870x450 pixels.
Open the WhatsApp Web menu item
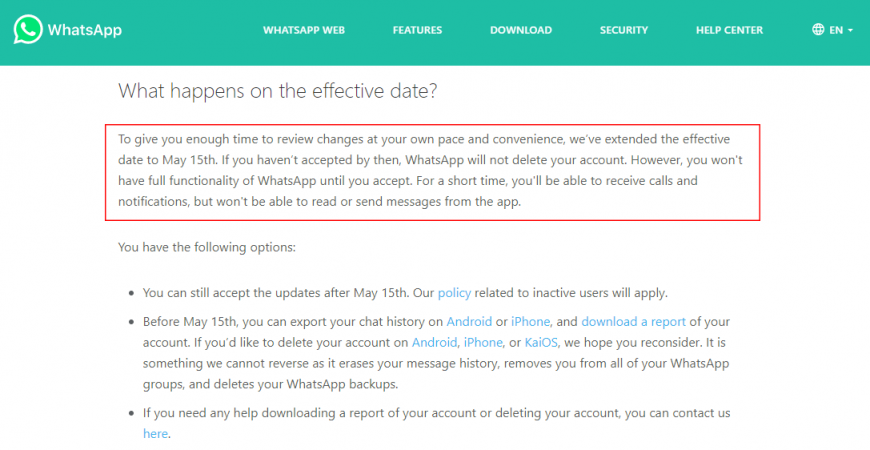pos(304,30)
